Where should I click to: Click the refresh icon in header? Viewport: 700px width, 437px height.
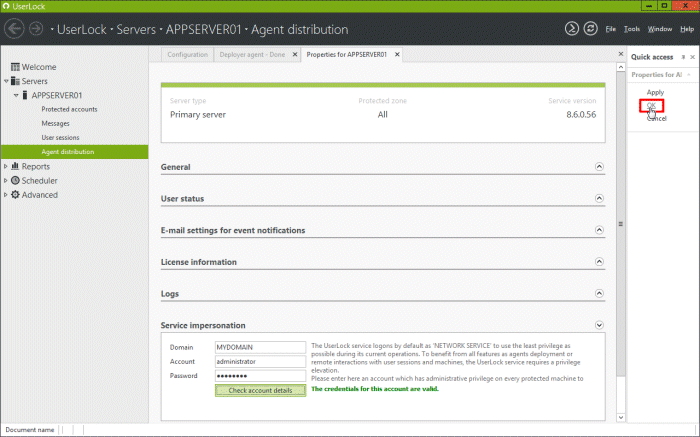[x=590, y=29]
